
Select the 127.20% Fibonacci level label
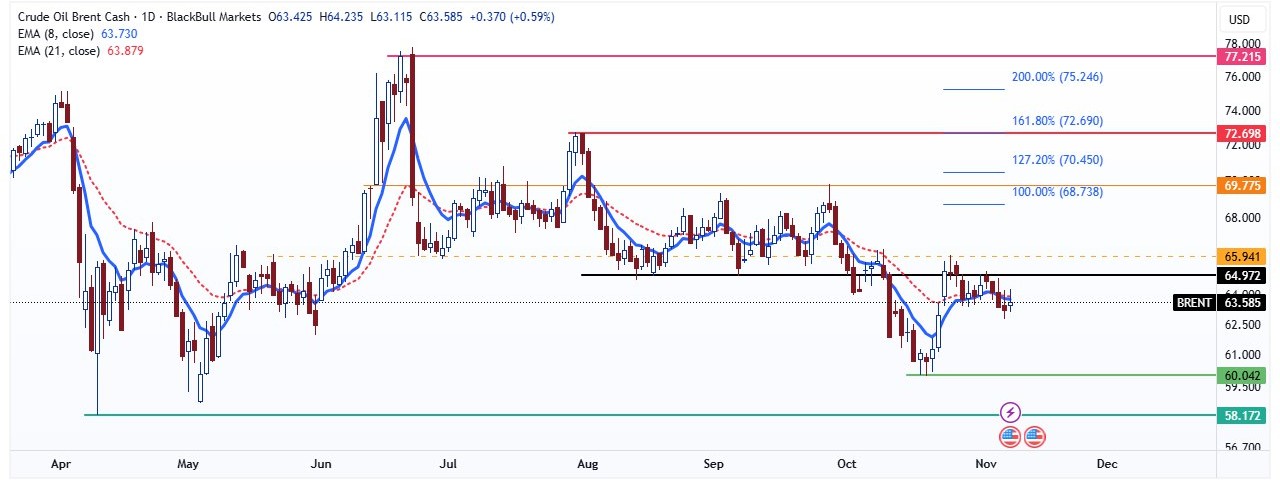click(1057, 160)
